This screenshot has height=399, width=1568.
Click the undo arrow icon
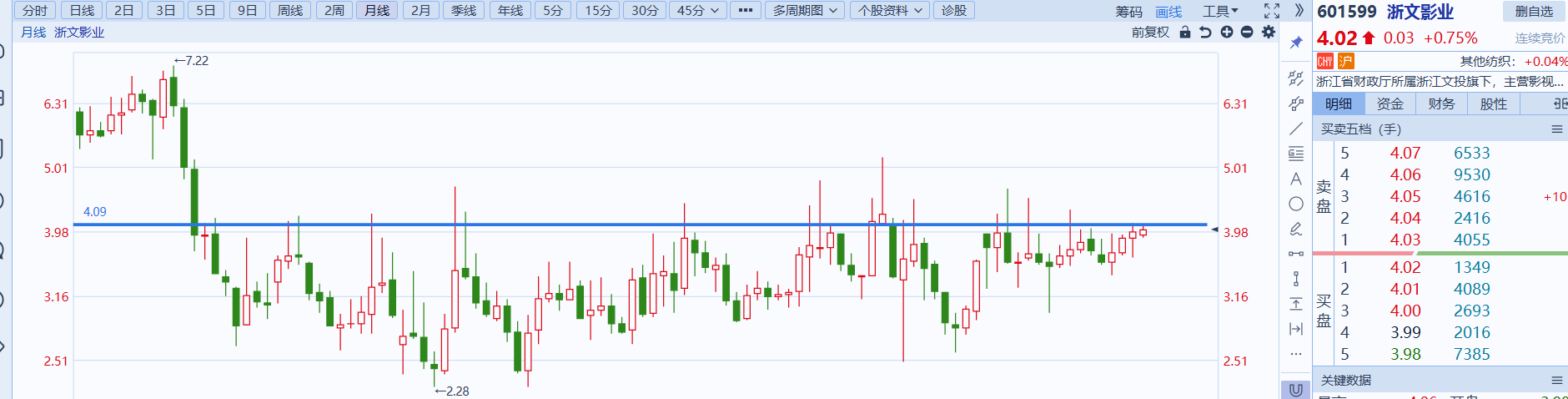(1205, 32)
